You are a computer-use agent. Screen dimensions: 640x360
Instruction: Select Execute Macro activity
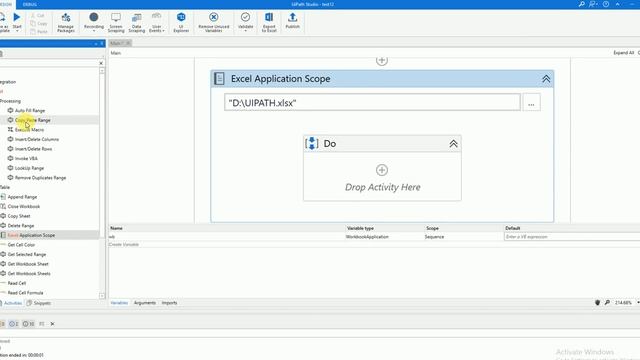click(x=29, y=130)
